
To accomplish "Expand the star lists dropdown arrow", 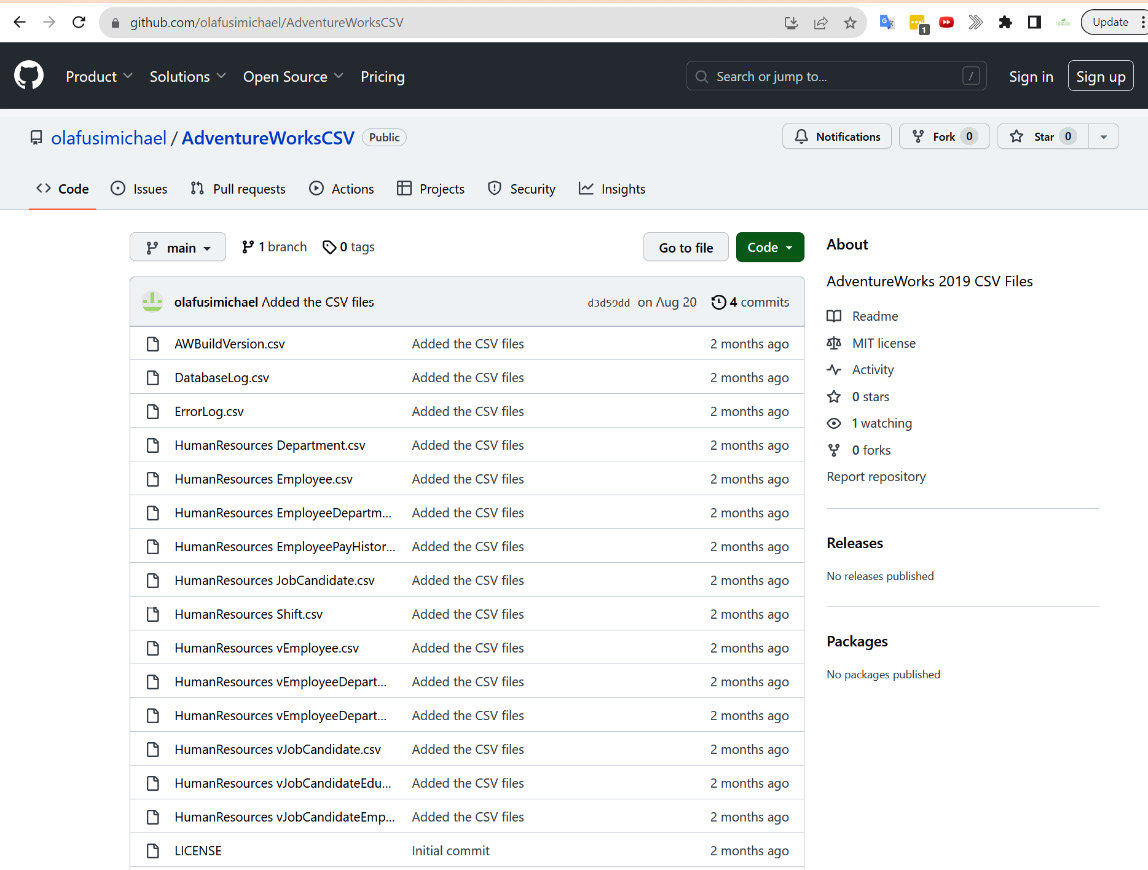I will tap(1103, 137).
